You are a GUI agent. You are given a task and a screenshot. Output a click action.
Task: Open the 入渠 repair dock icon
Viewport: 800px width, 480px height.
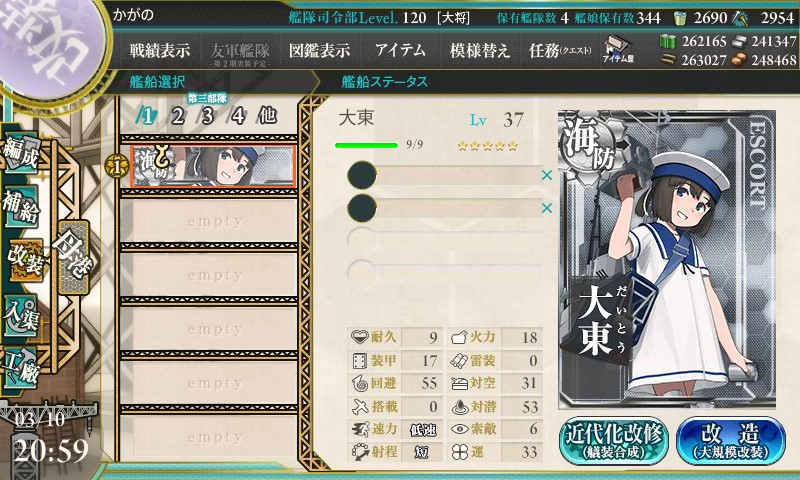[21, 316]
